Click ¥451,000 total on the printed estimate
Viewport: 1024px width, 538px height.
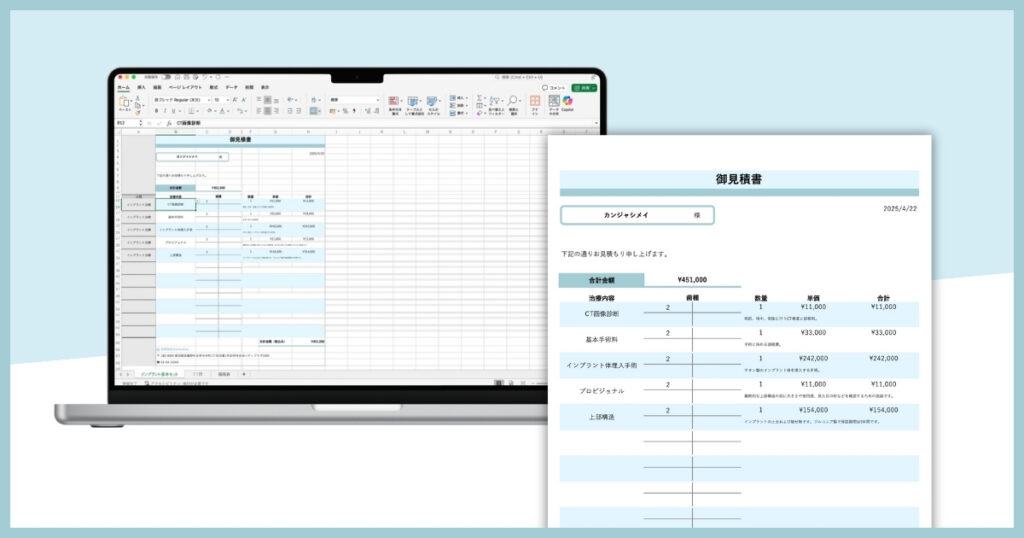click(692, 279)
